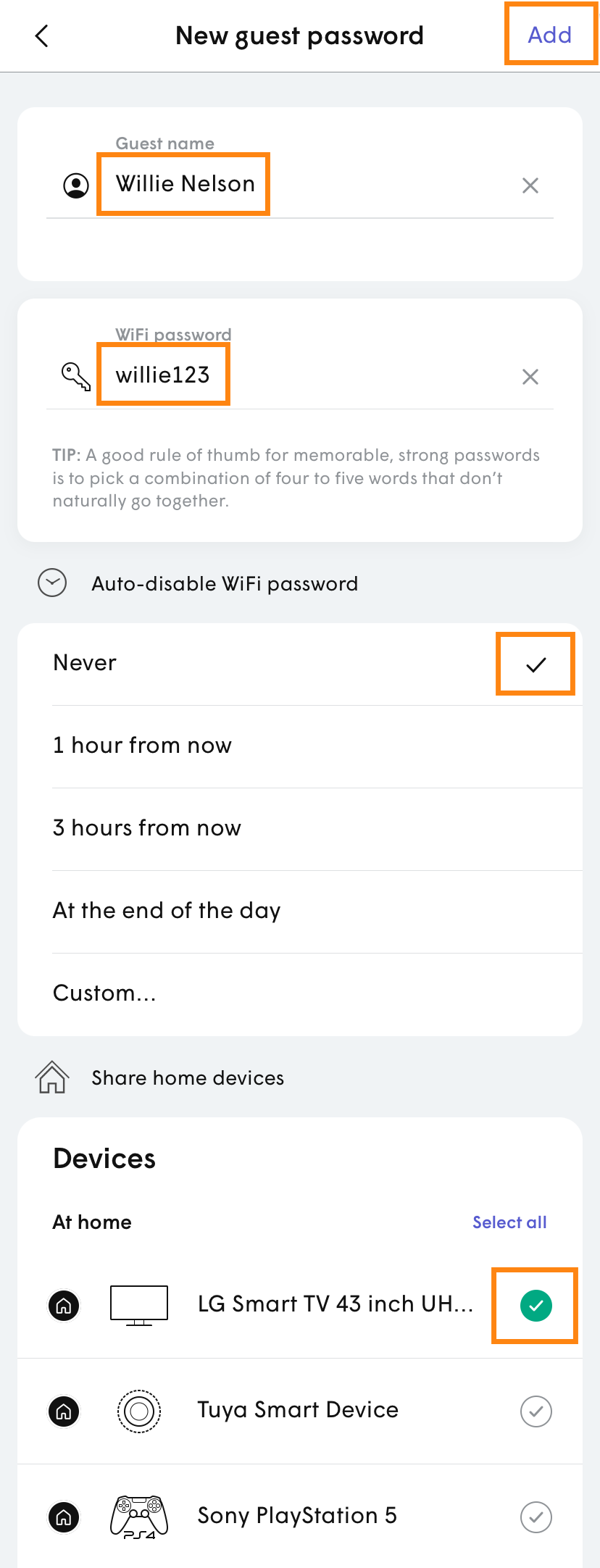
Task: Tap Add to save the guest password
Action: 550,35
